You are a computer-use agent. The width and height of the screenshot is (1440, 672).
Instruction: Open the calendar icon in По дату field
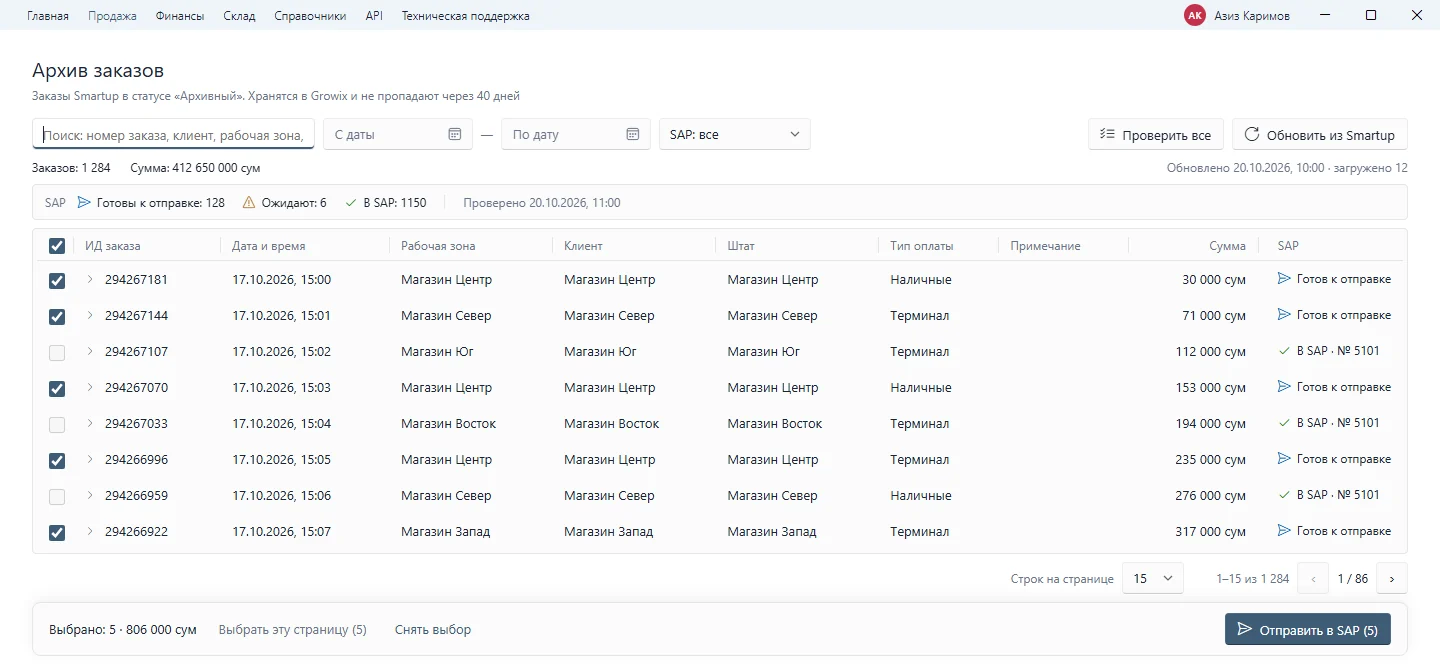pos(632,134)
